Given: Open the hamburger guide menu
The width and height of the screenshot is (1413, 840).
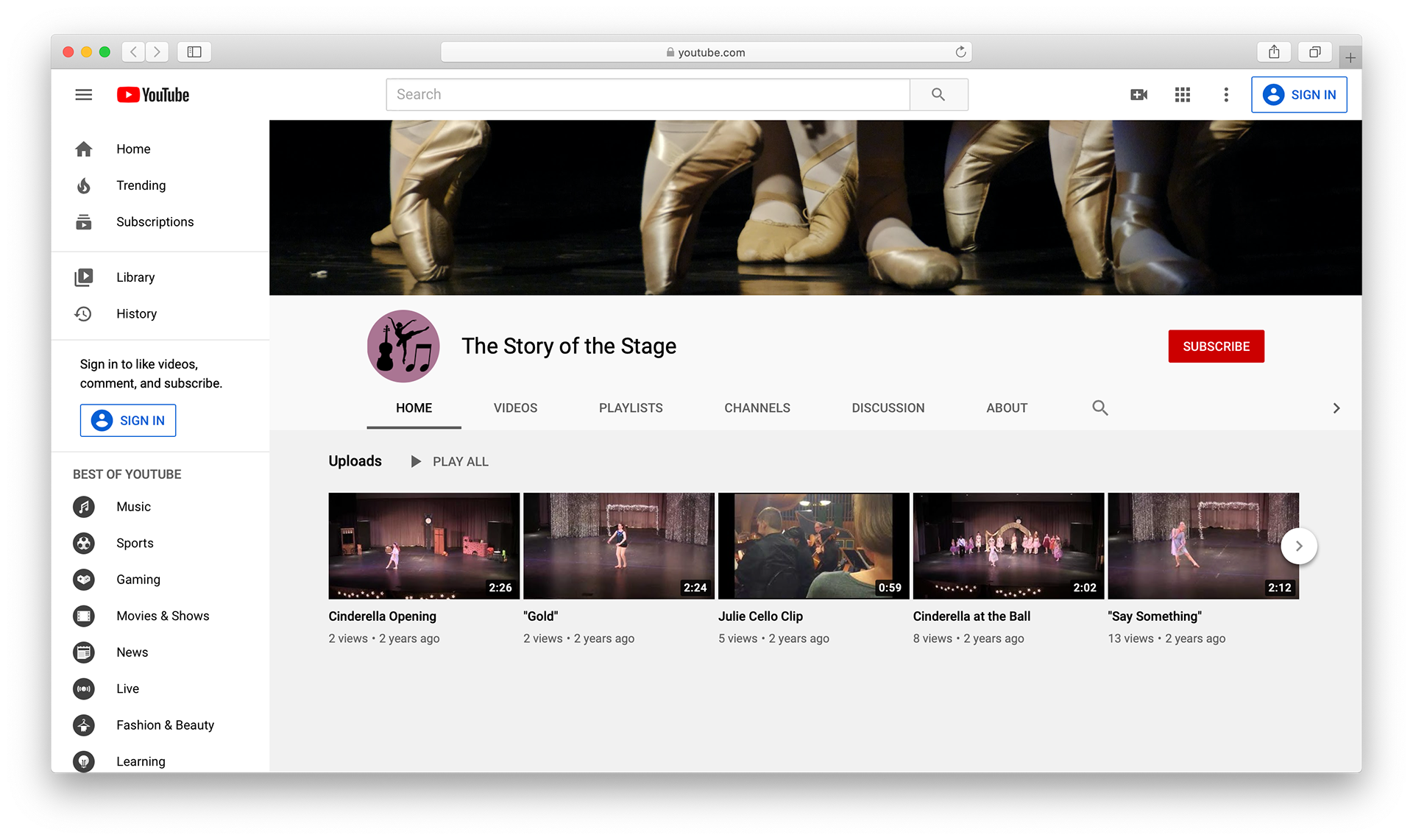Looking at the screenshot, I should point(84,95).
